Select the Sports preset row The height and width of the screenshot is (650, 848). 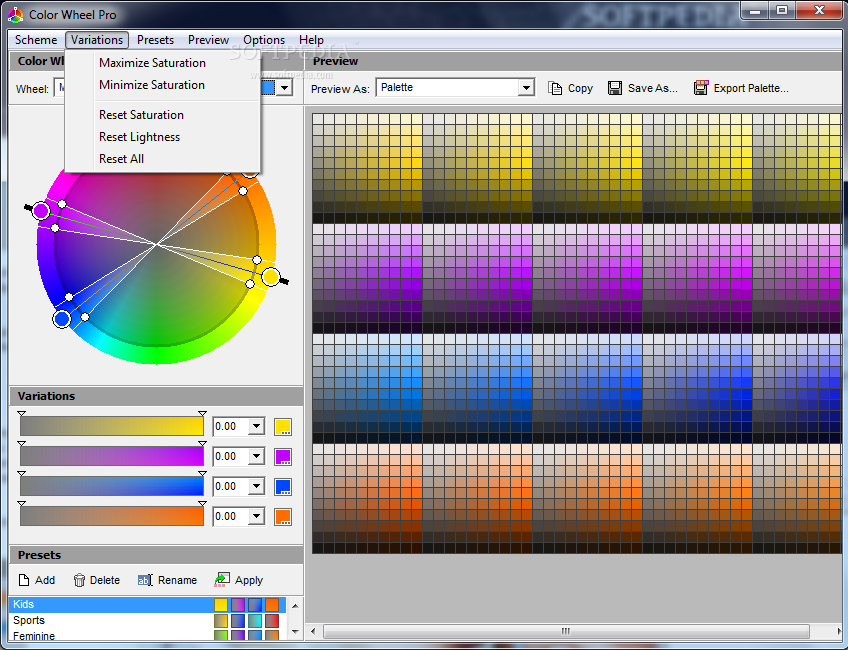147,620
